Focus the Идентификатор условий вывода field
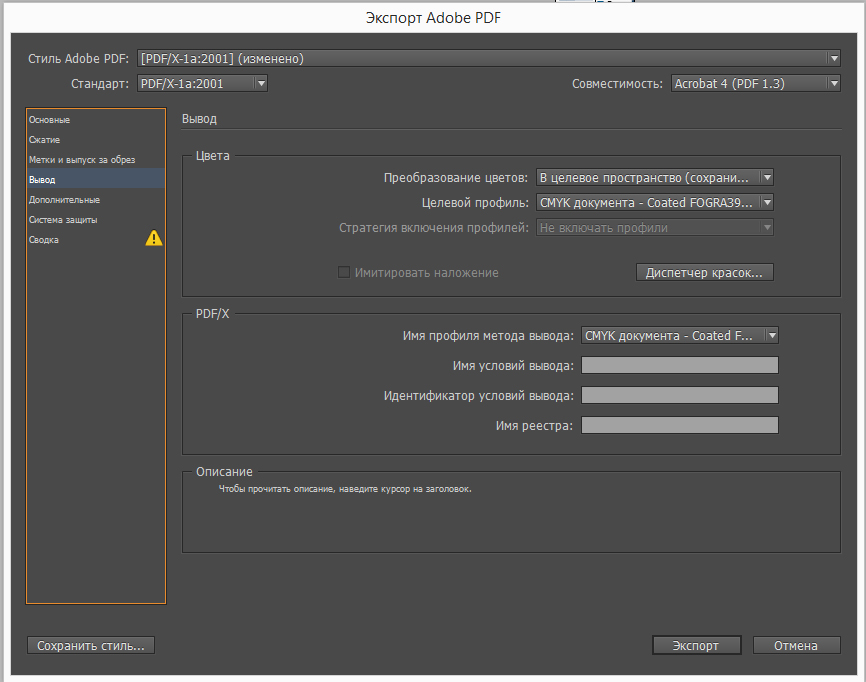 pyautogui.click(x=679, y=395)
